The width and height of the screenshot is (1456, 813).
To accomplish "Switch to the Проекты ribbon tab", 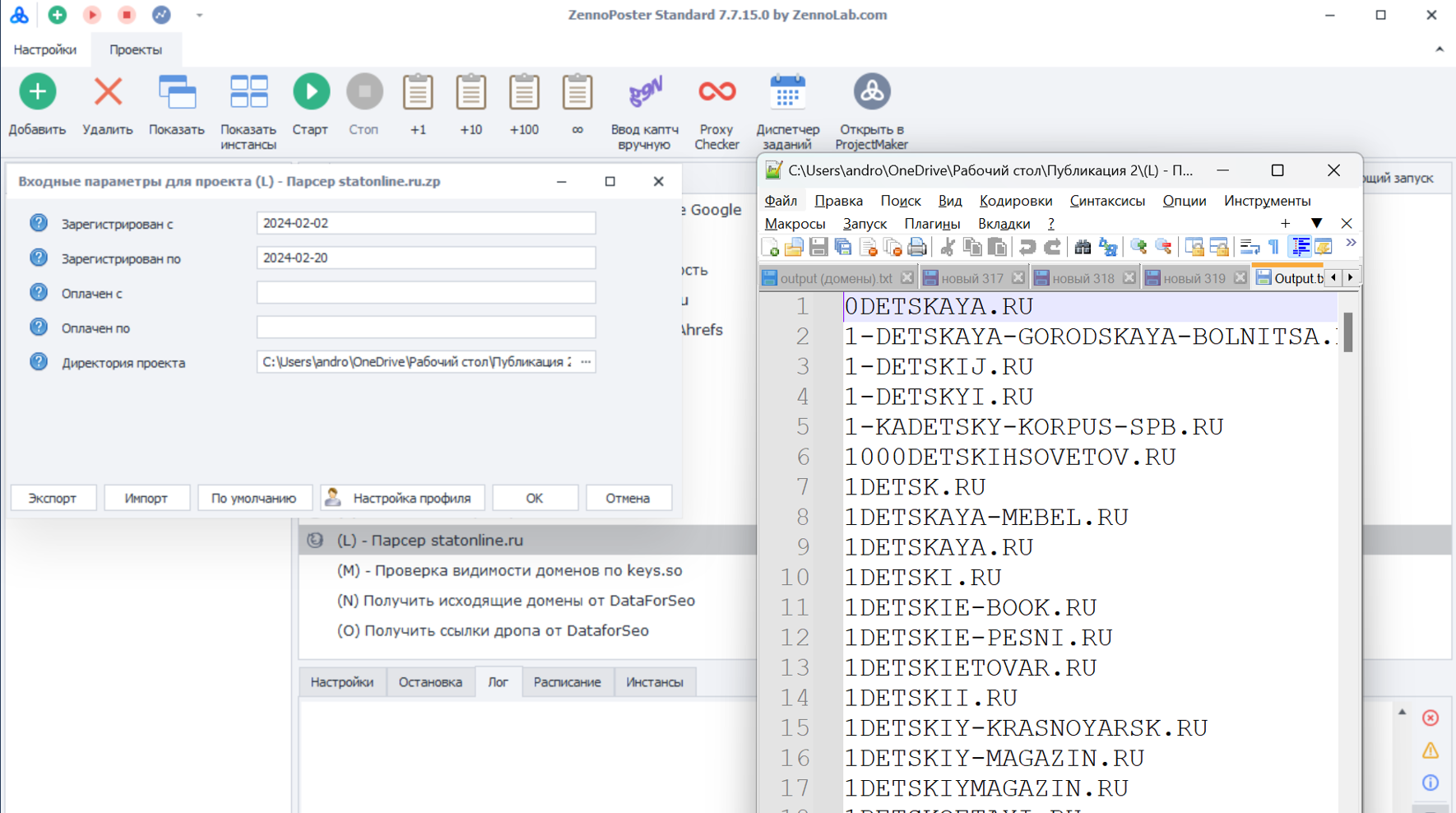I will click(x=136, y=49).
